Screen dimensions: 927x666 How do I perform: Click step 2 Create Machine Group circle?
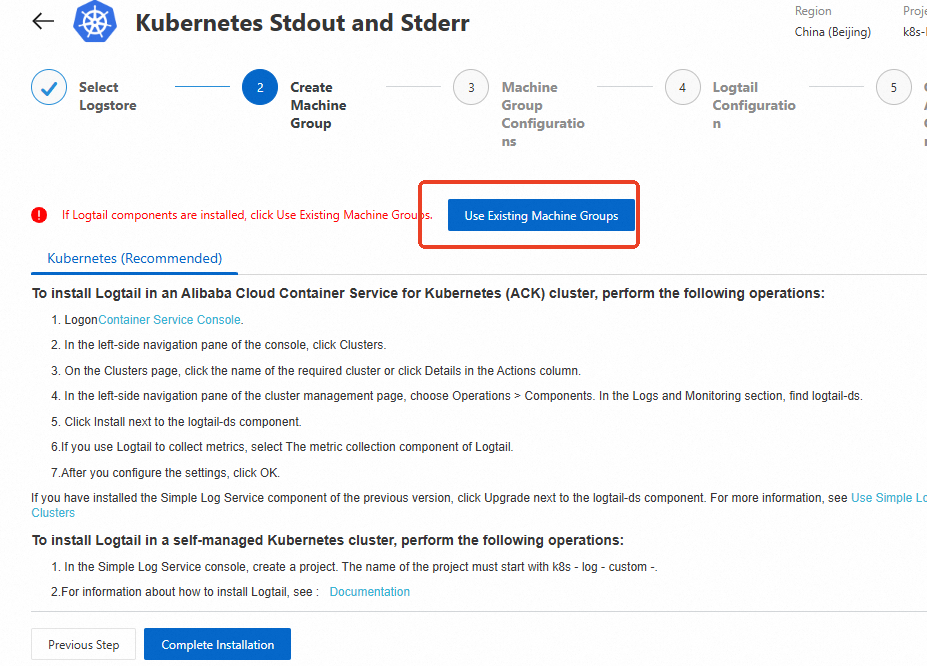(x=260, y=88)
